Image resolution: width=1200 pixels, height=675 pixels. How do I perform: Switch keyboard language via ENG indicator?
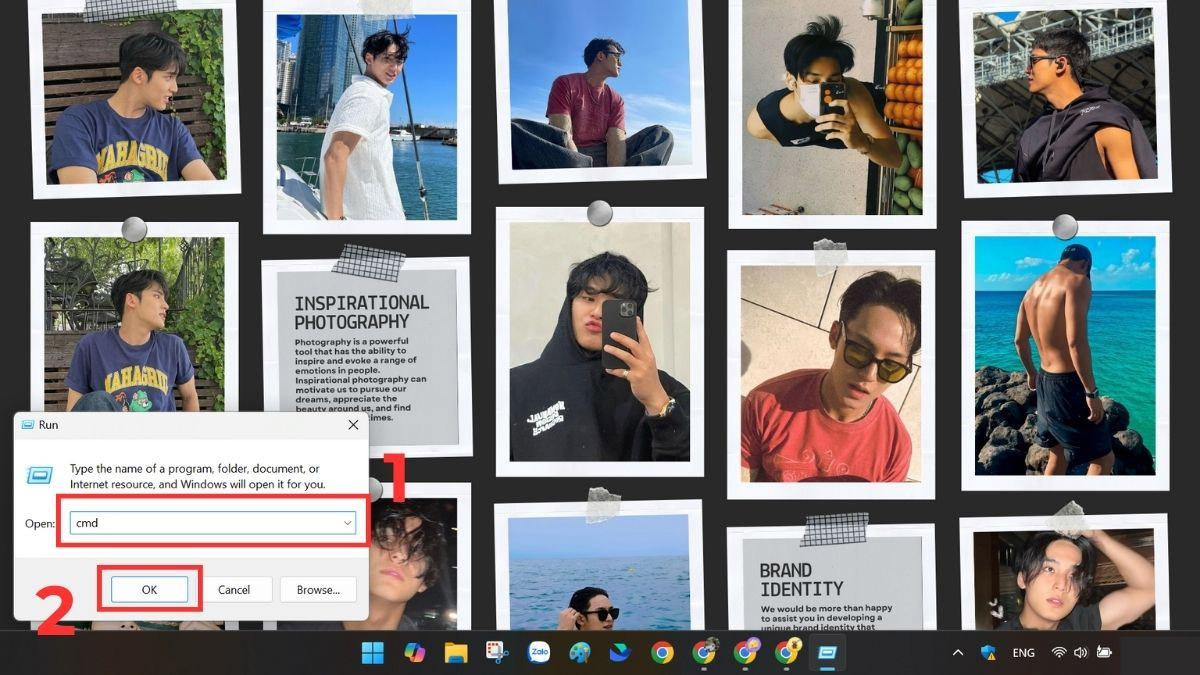(x=1023, y=653)
